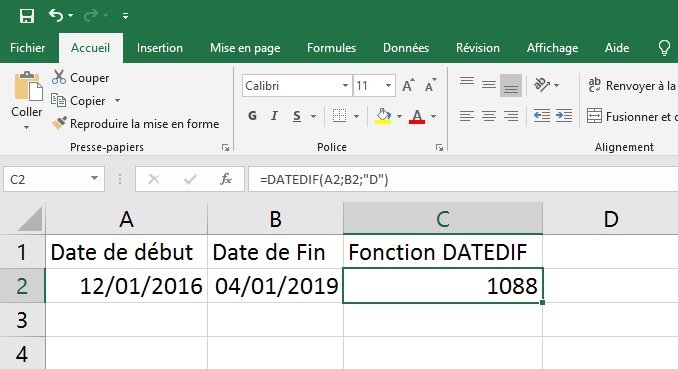Viewport: 678px width, 369px height.
Task: Open font color dropdown arrow
Action: (433, 116)
